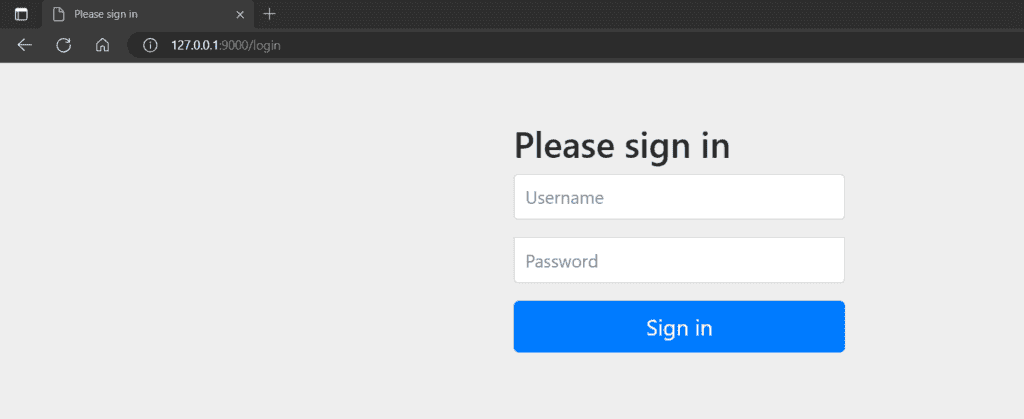The image size is (1024, 419).
Task: Click blank gray page area left of form
Action: (x=250, y=250)
